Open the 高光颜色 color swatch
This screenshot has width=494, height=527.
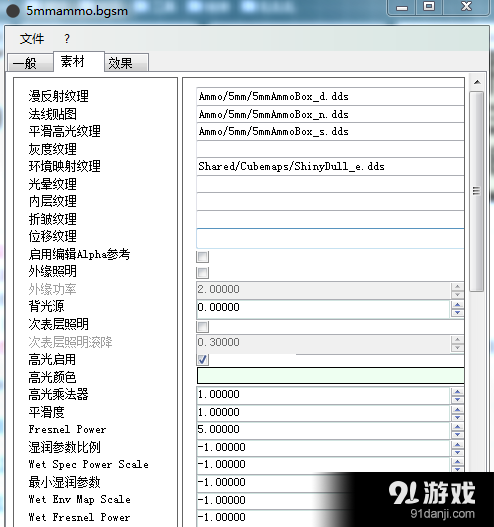tap(330, 375)
